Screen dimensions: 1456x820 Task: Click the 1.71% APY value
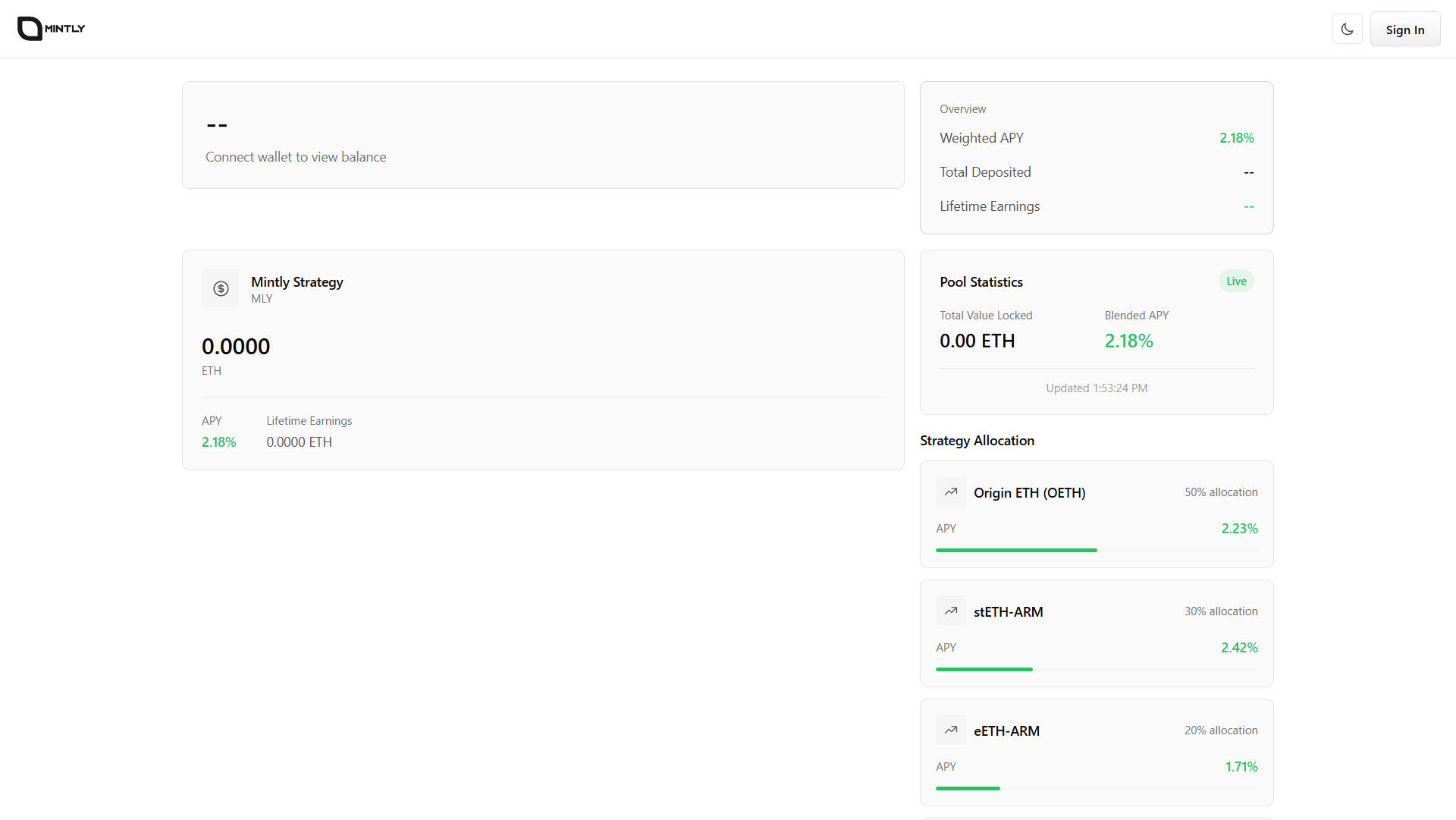click(1241, 767)
